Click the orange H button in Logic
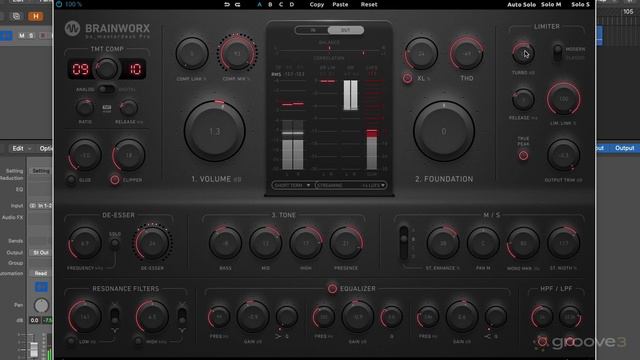Image resolution: width=640 pixels, height=360 pixels. (x=36, y=16)
